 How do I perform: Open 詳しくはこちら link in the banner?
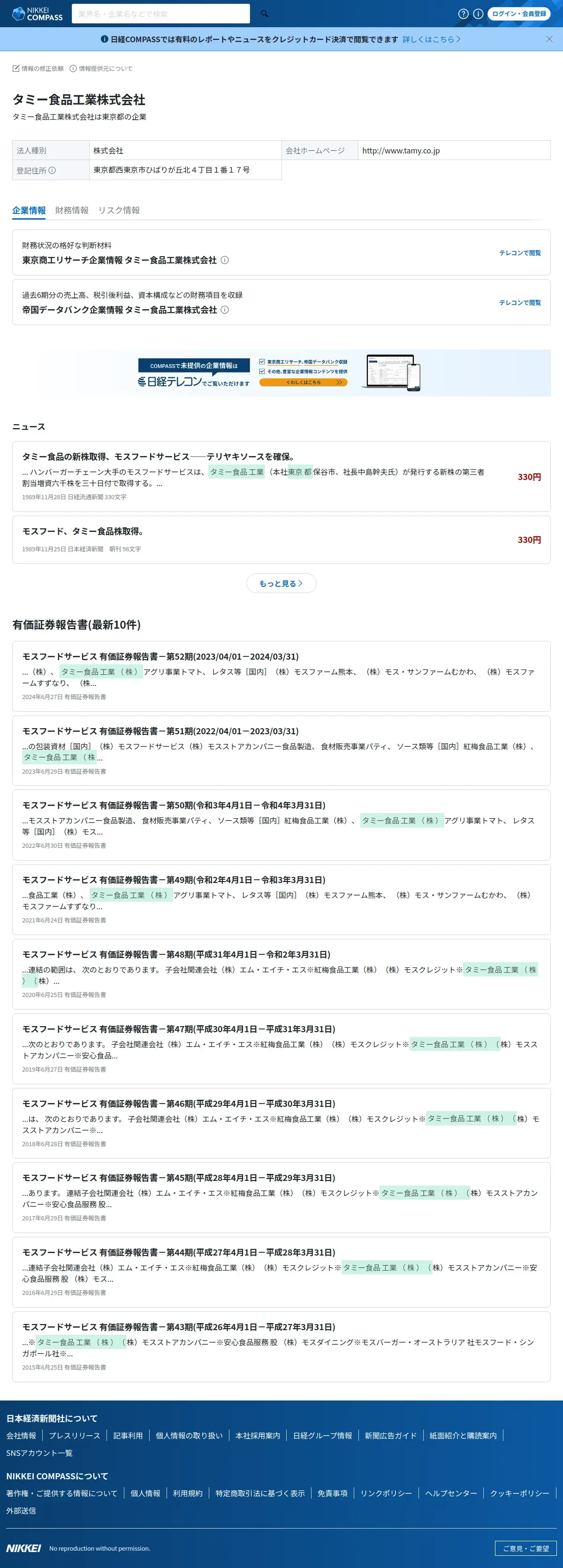pos(432,39)
